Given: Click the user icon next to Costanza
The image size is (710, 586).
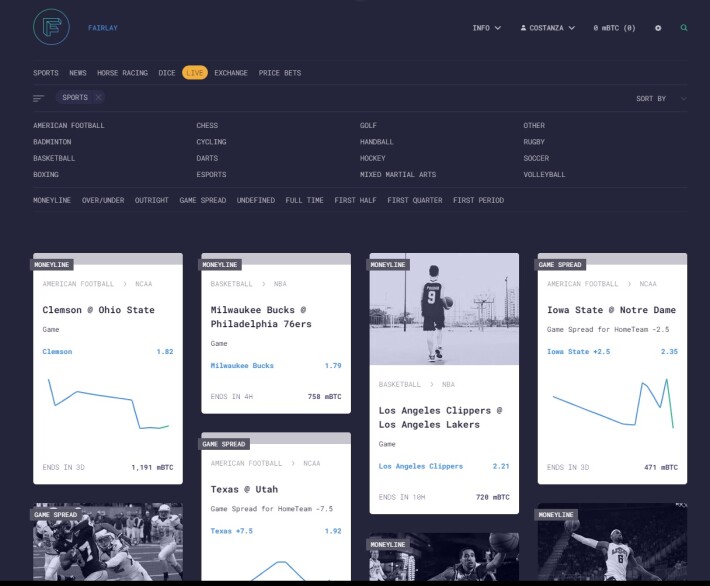Looking at the screenshot, I should tap(523, 28).
